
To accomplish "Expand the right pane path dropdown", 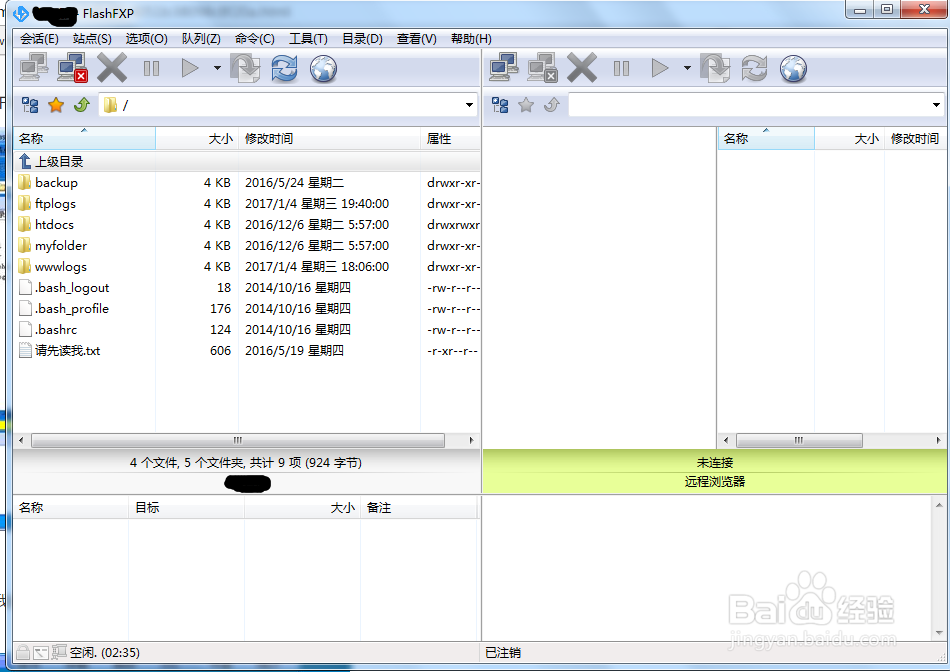I will click(x=937, y=105).
